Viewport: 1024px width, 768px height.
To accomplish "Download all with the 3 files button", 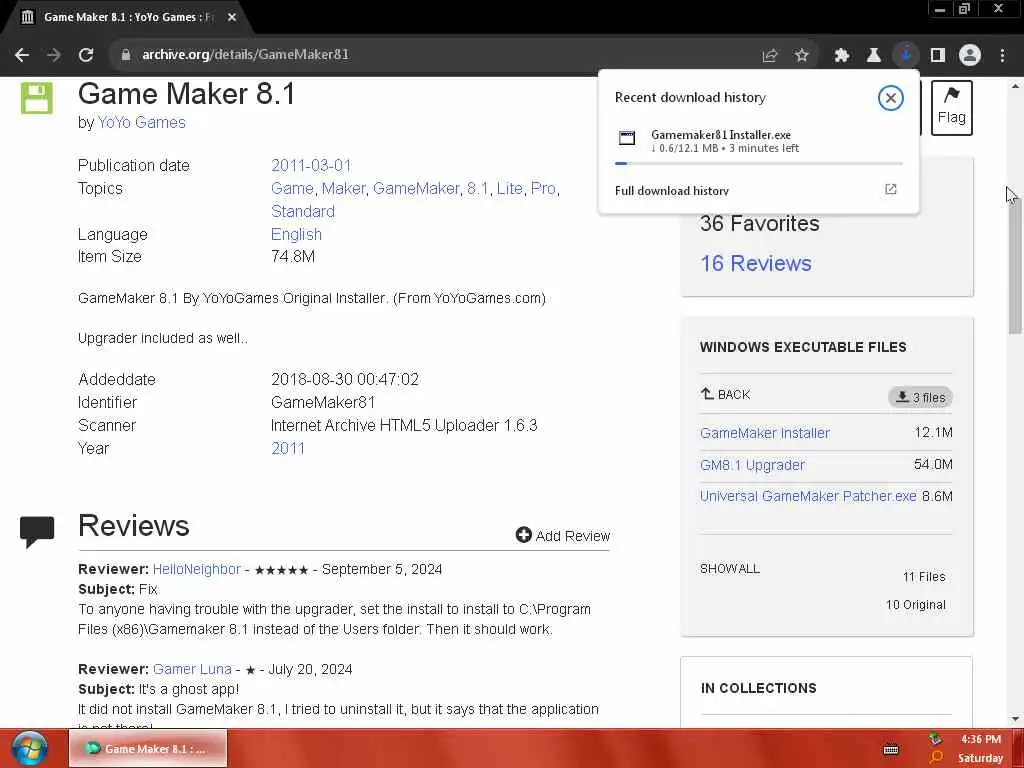I will click(x=920, y=397).
